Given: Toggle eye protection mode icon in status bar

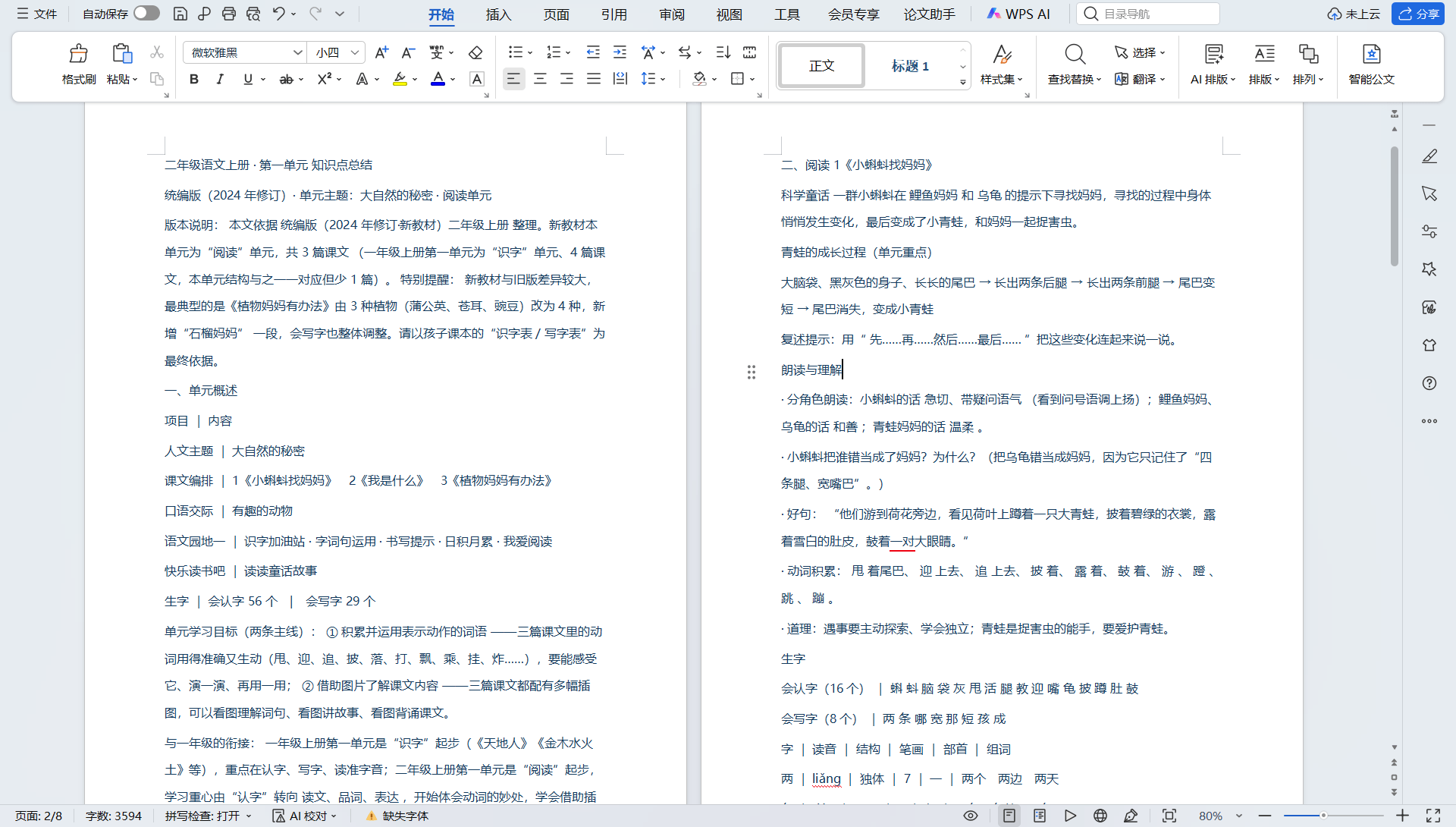Looking at the screenshot, I should (971, 816).
